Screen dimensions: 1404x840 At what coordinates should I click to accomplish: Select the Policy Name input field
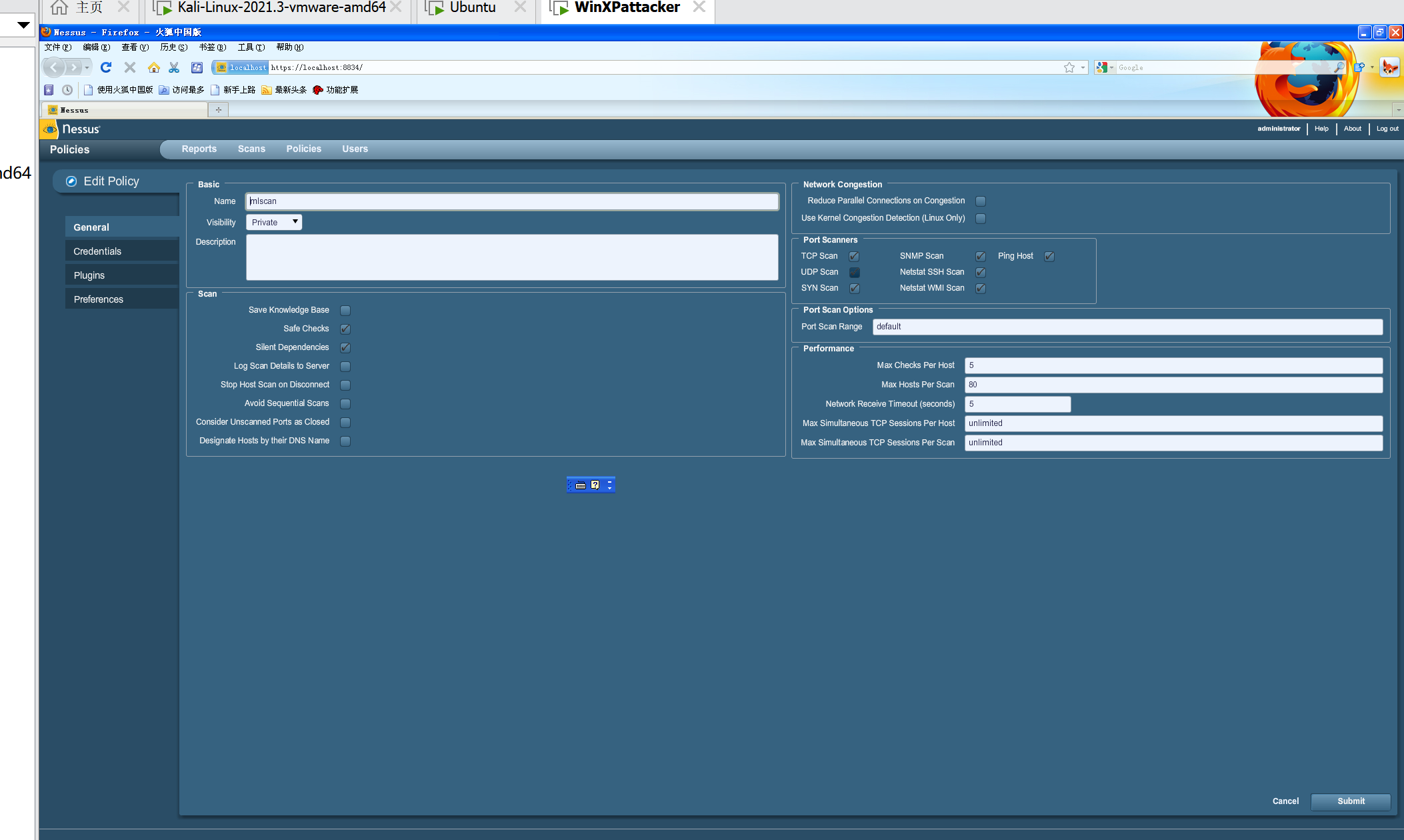(x=512, y=201)
